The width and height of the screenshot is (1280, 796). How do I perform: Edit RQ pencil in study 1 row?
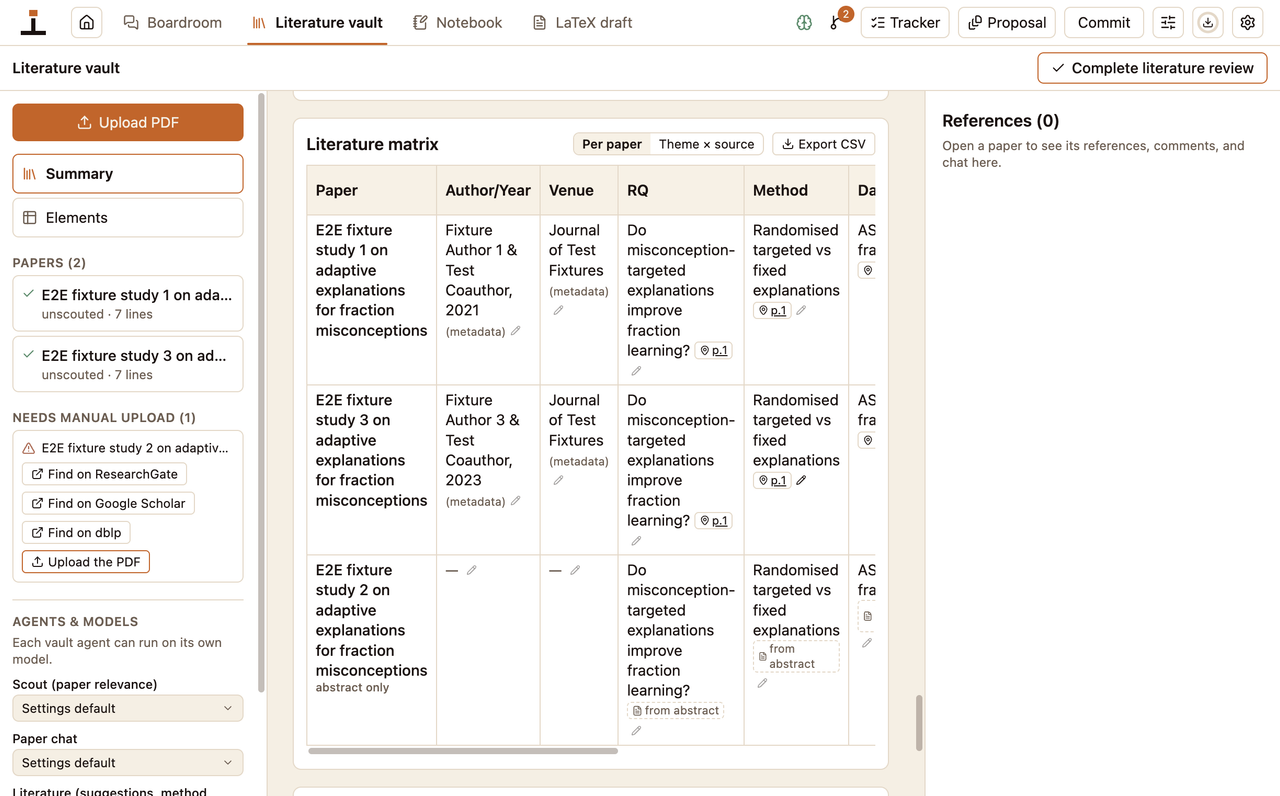(636, 371)
